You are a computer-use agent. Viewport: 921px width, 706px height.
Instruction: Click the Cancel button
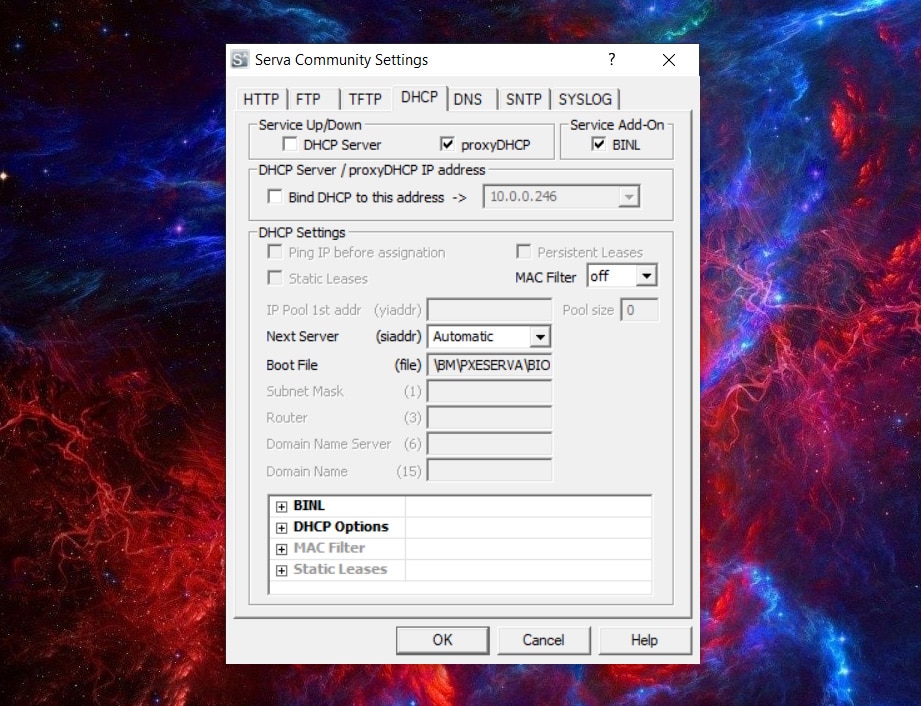(543, 640)
